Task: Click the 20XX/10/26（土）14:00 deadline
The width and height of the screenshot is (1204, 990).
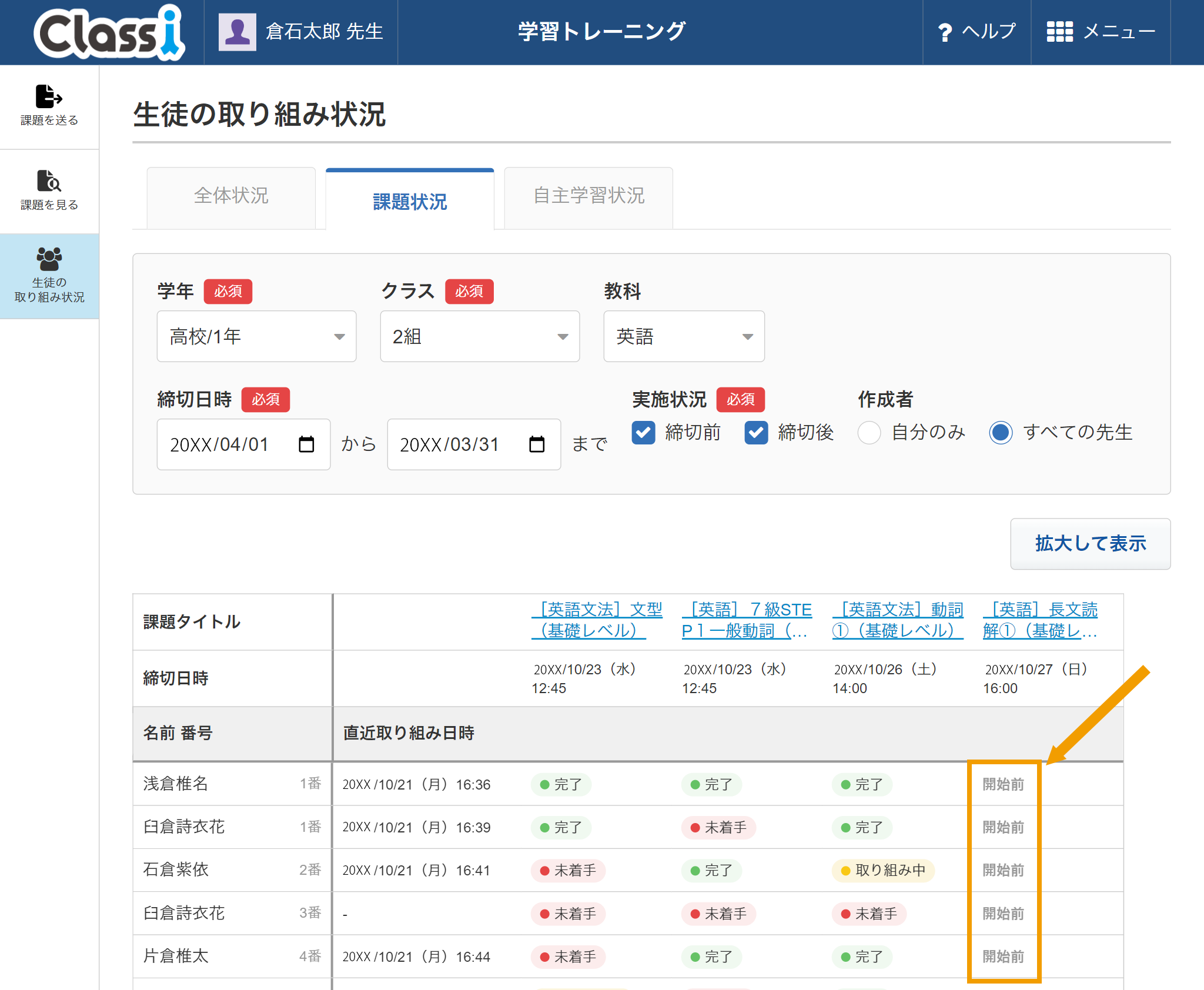Action: (x=885, y=678)
